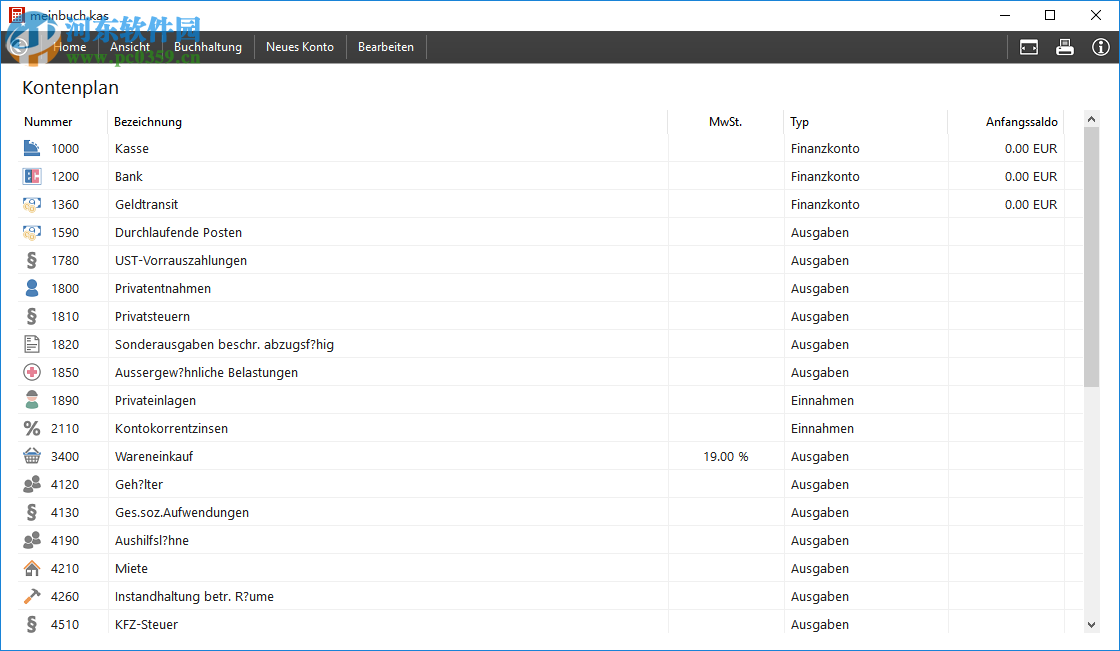Click the people icon for account 4120
The height and width of the screenshot is (651, 1120).
[31, 484]
